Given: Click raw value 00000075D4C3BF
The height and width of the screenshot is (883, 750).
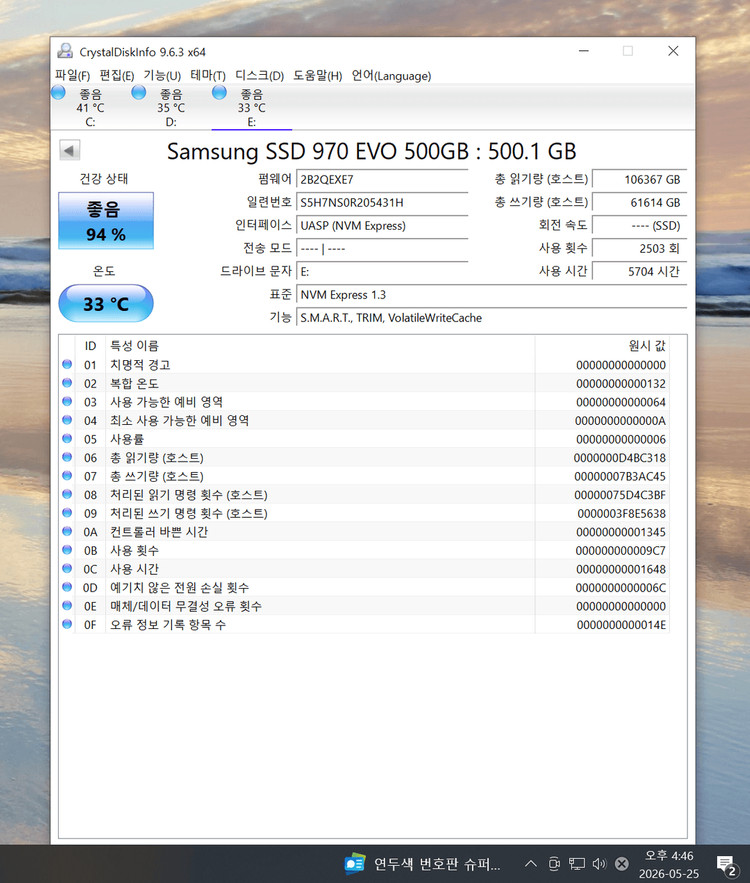Looking at the screenshot, I should click(619, 495).
